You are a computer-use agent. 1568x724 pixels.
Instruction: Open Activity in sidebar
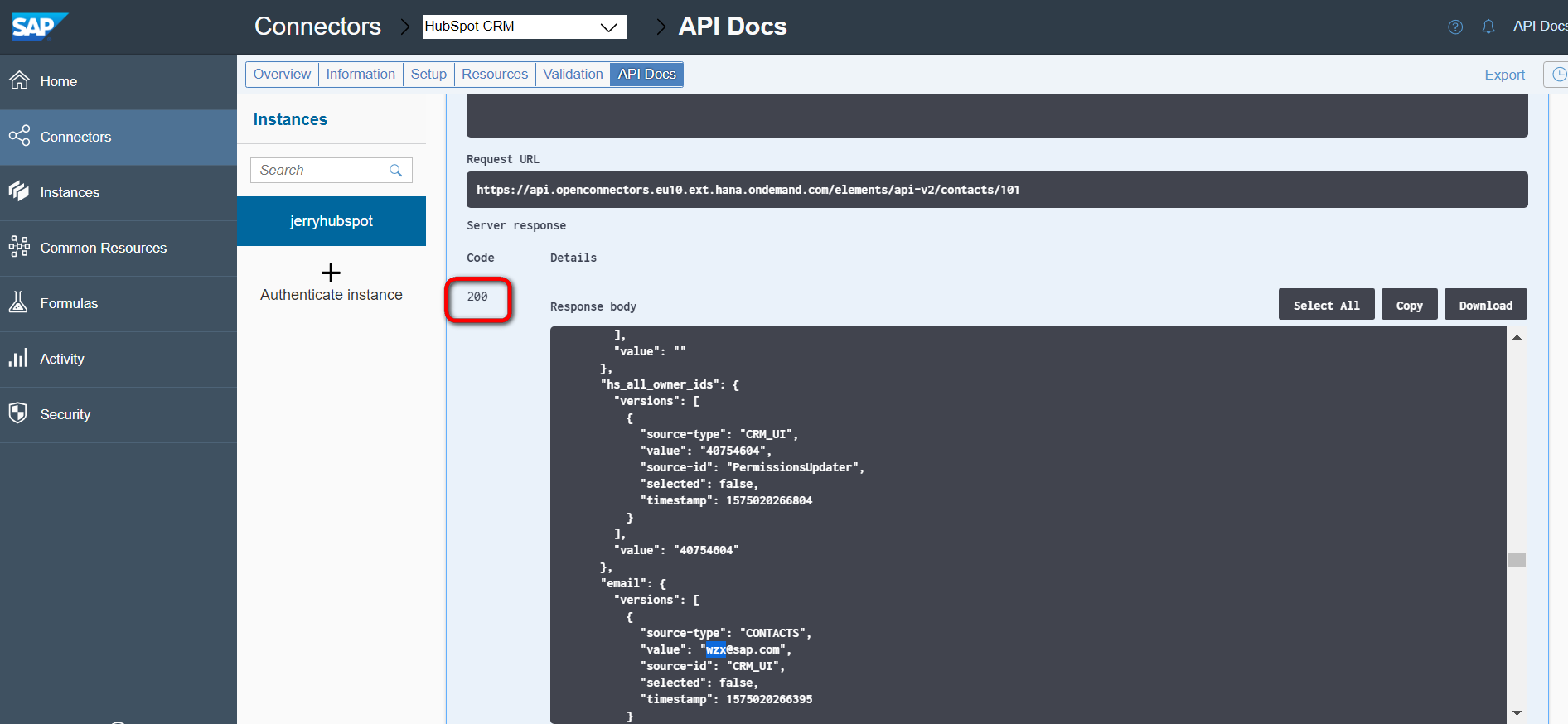[x=62, y=359]
